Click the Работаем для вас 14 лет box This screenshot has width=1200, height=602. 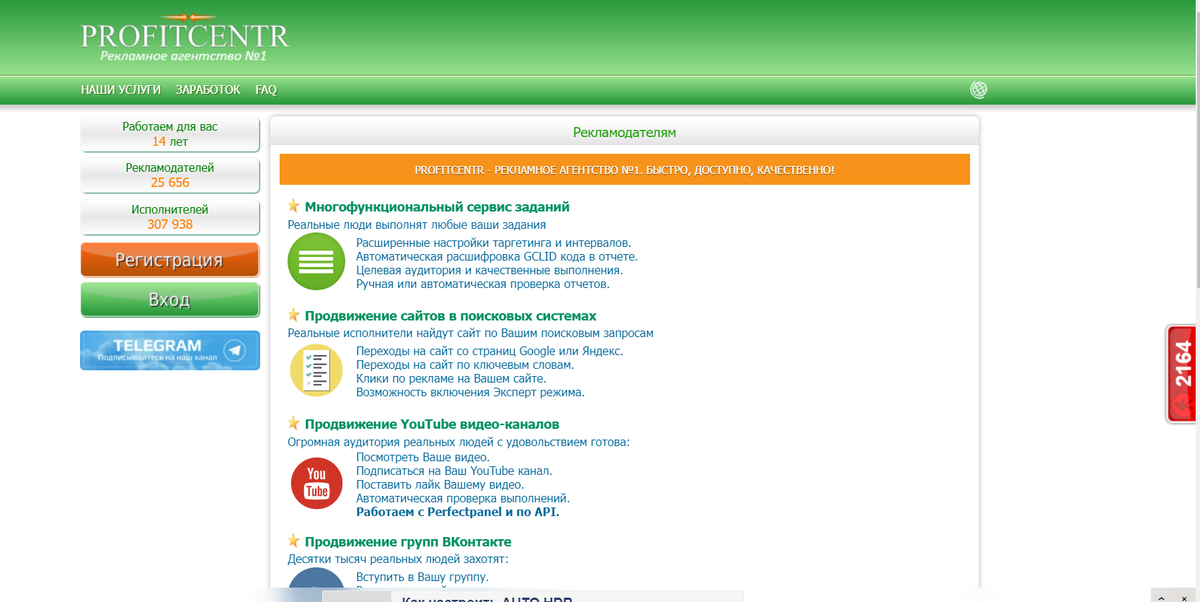(x=170, y=134)
